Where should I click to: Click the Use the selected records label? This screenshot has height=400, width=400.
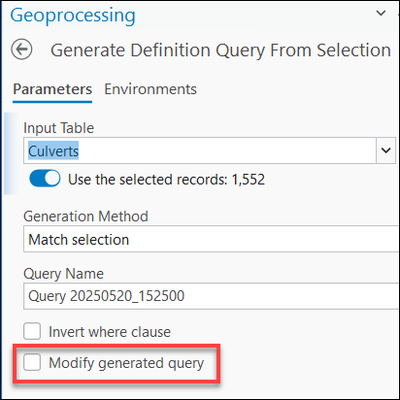coord(166,179)
